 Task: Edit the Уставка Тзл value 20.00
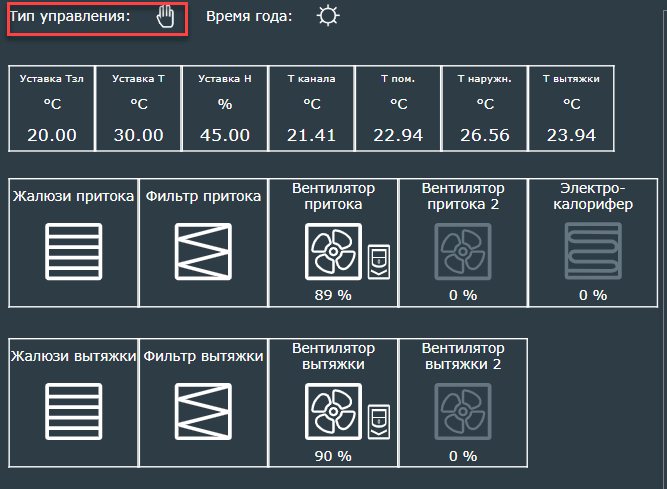(52, 135)
